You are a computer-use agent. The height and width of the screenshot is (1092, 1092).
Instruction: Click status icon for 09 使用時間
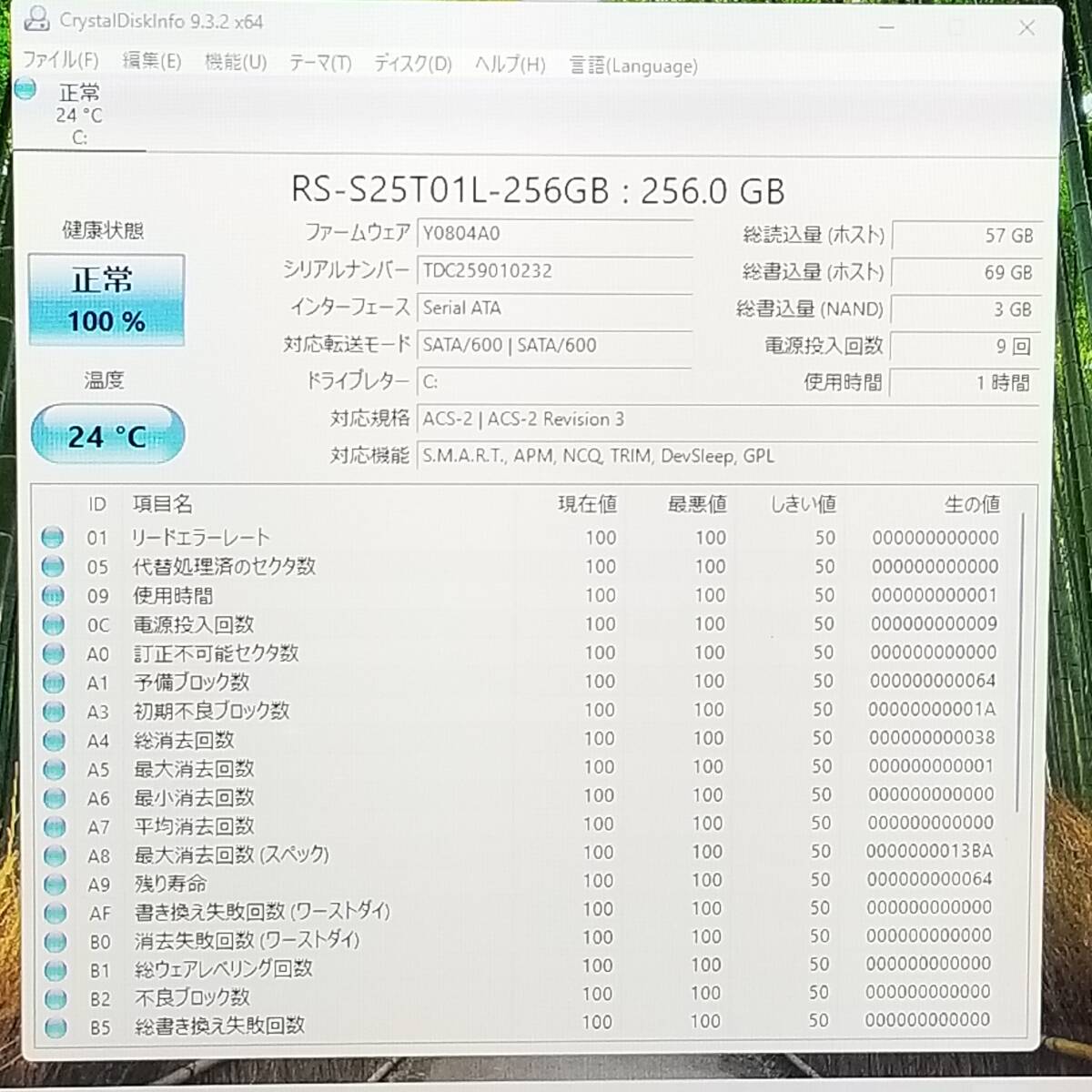54,595
